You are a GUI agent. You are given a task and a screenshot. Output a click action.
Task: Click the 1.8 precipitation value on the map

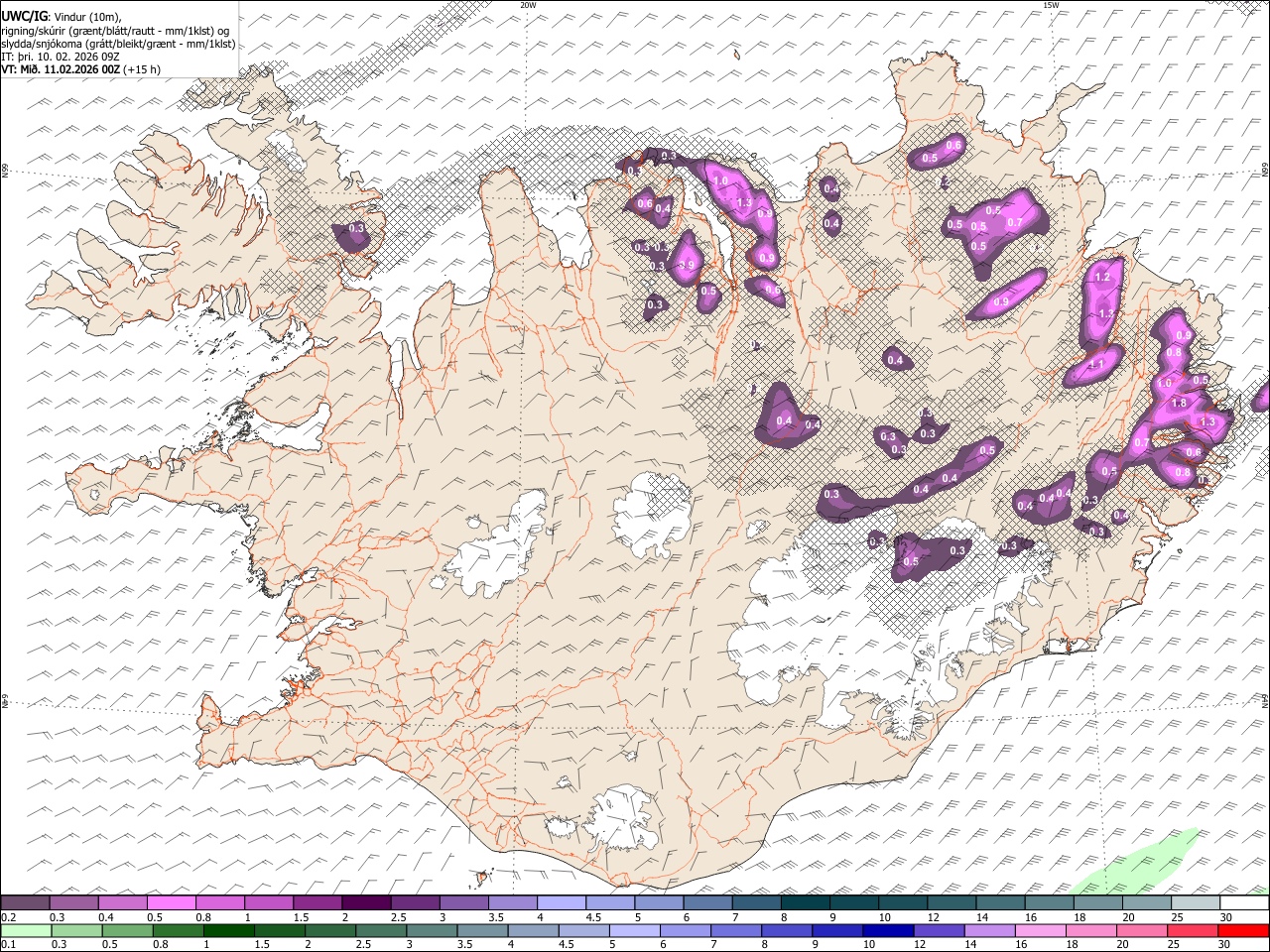click(1179, 404)
